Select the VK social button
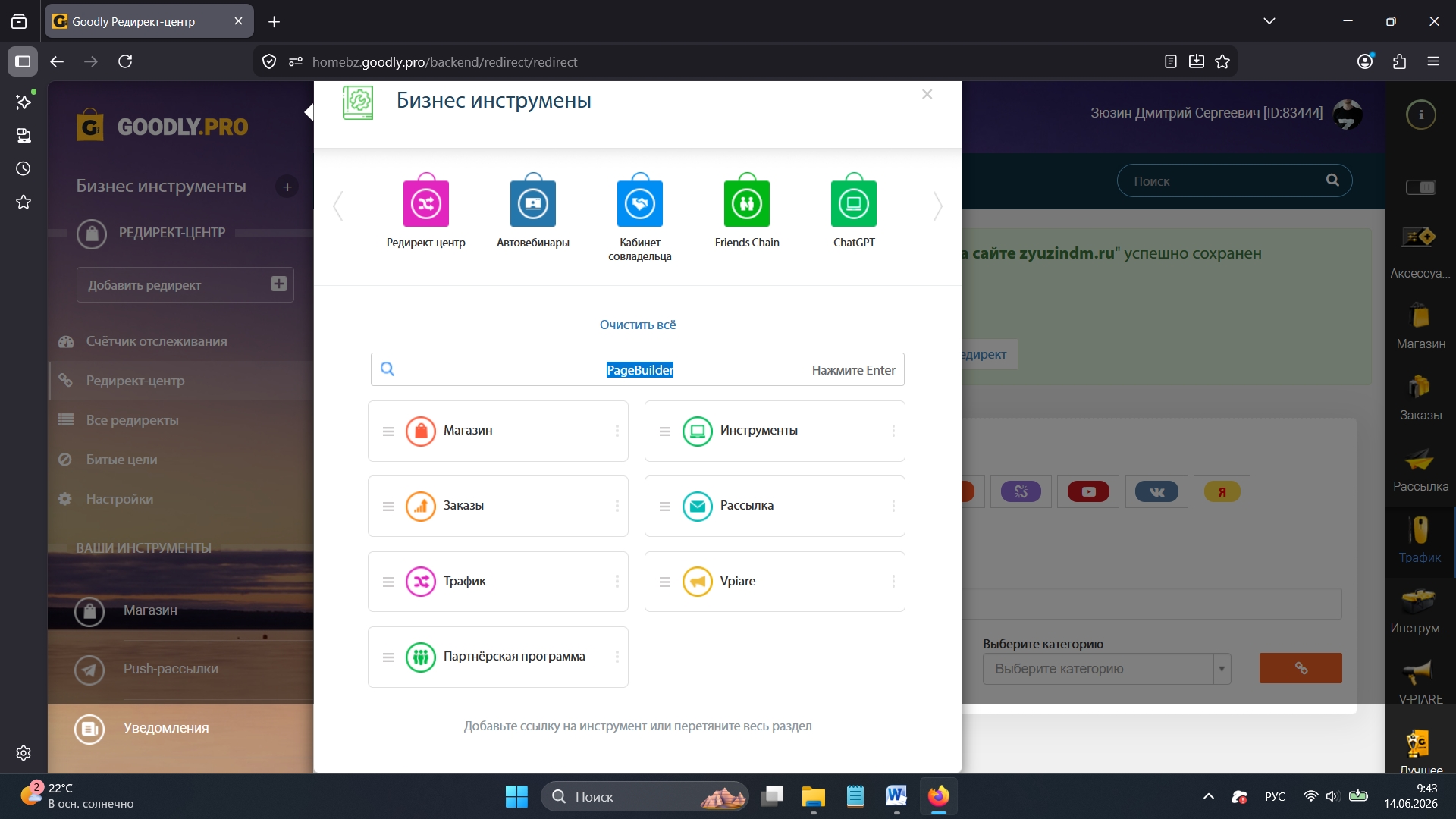The image size is (1456, 819). pos(1156,491)
